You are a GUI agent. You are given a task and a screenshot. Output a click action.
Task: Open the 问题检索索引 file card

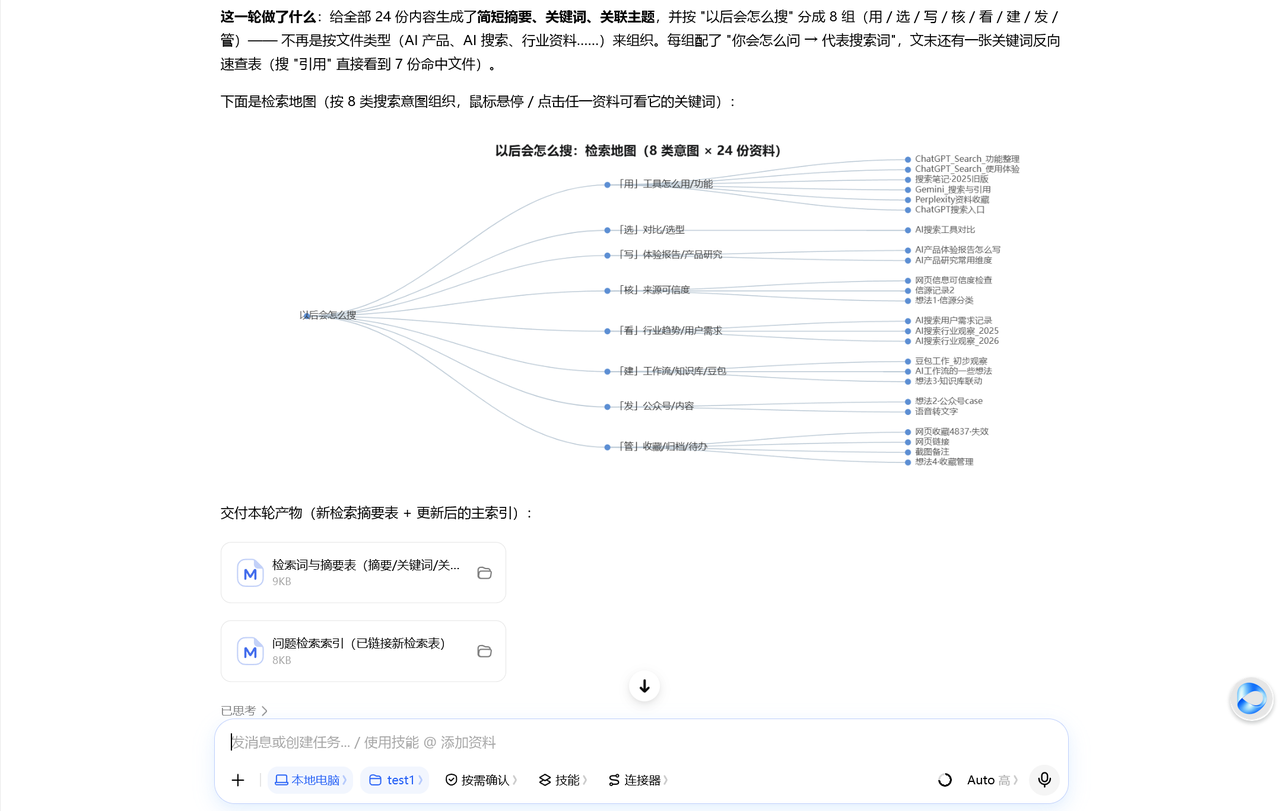coord(363,651)
